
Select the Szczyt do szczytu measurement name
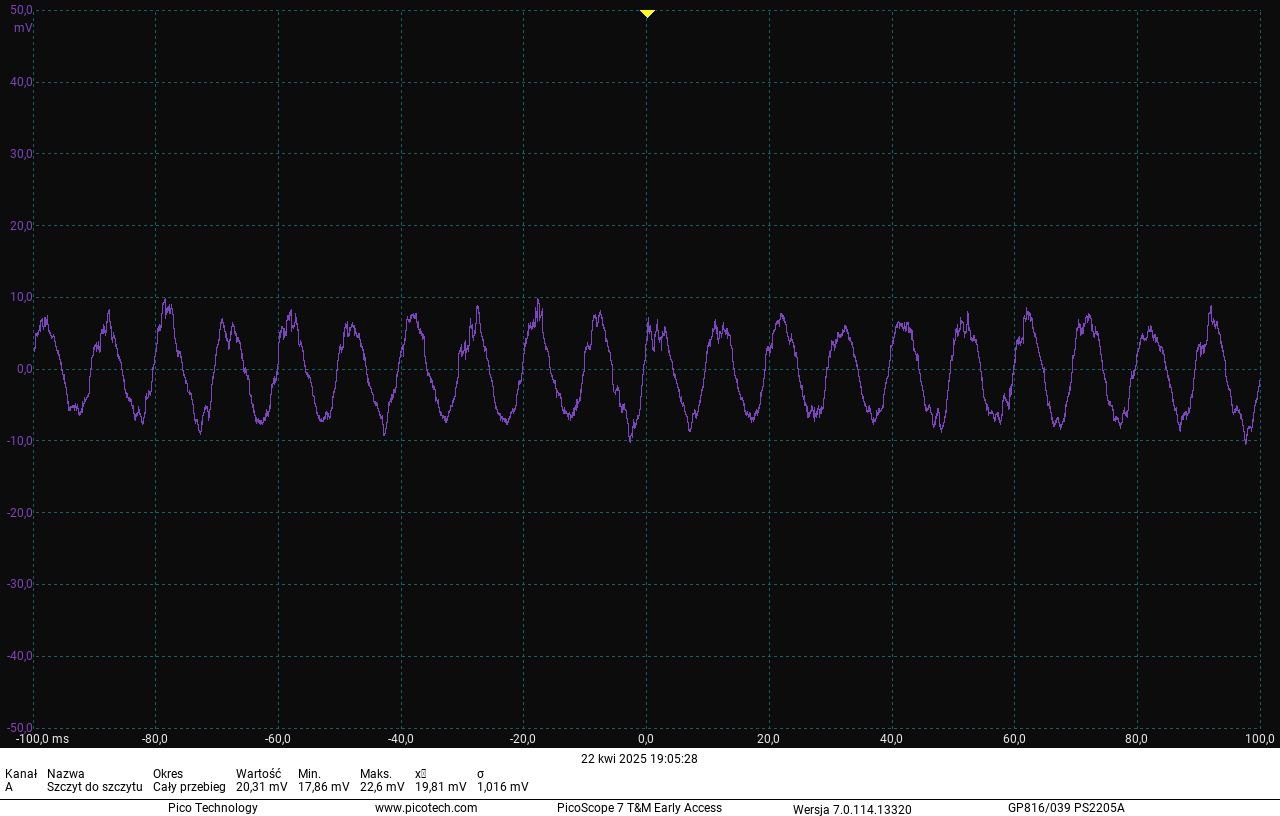tap(95, 787)
